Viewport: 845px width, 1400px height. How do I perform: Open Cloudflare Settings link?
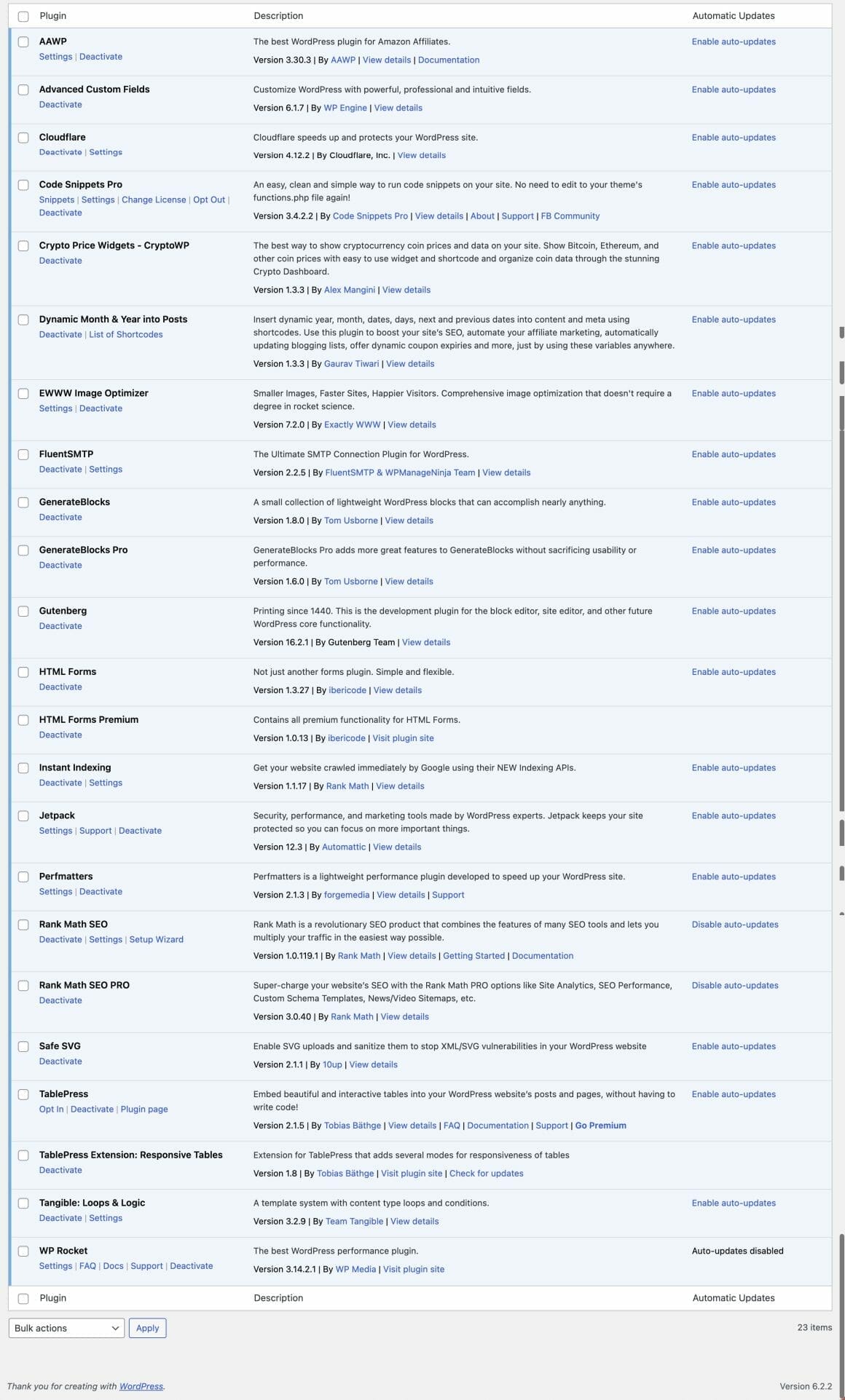pyautogui.click(x=106, y=152)
